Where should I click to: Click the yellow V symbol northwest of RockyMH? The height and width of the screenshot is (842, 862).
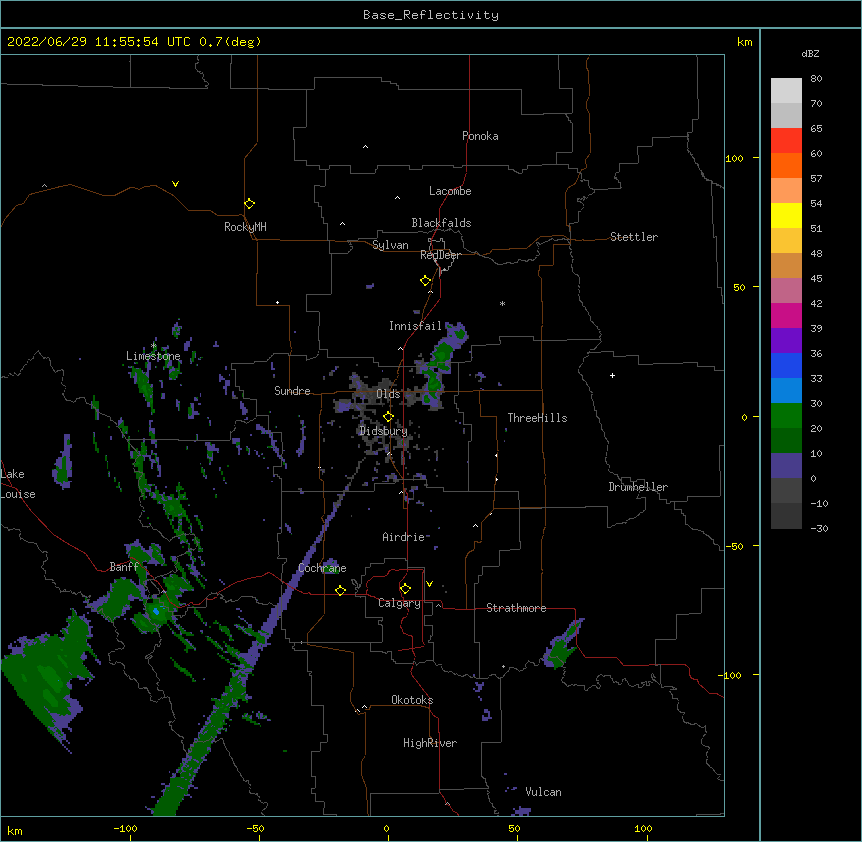175,184
